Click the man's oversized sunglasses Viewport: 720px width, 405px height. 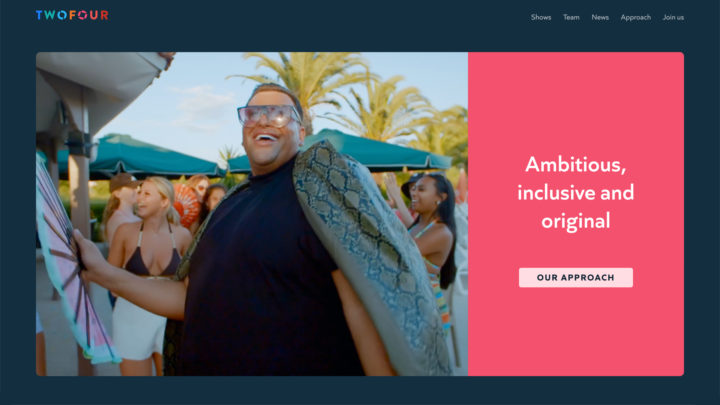269,115
